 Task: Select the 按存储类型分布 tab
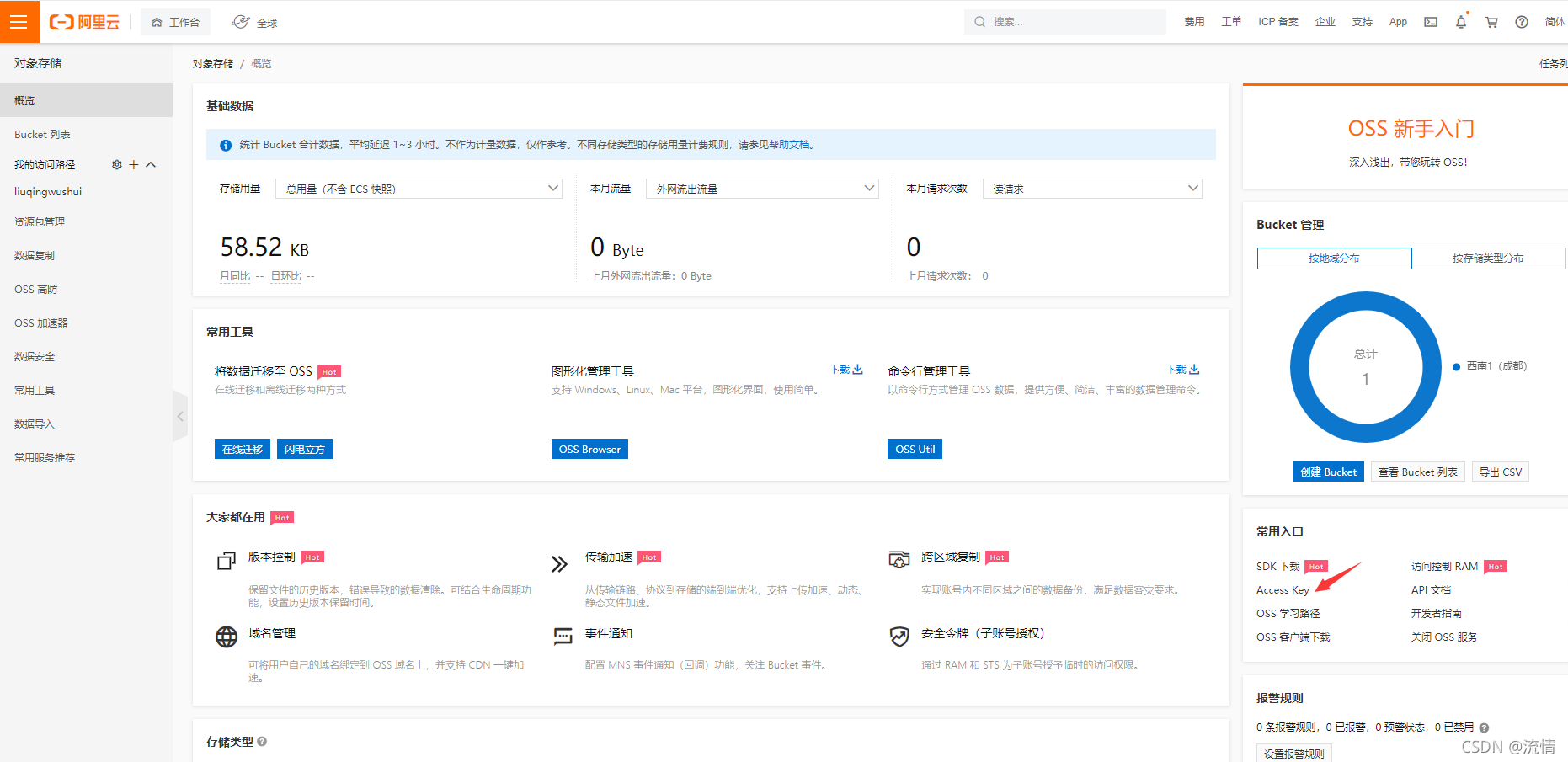(1488, 258)
